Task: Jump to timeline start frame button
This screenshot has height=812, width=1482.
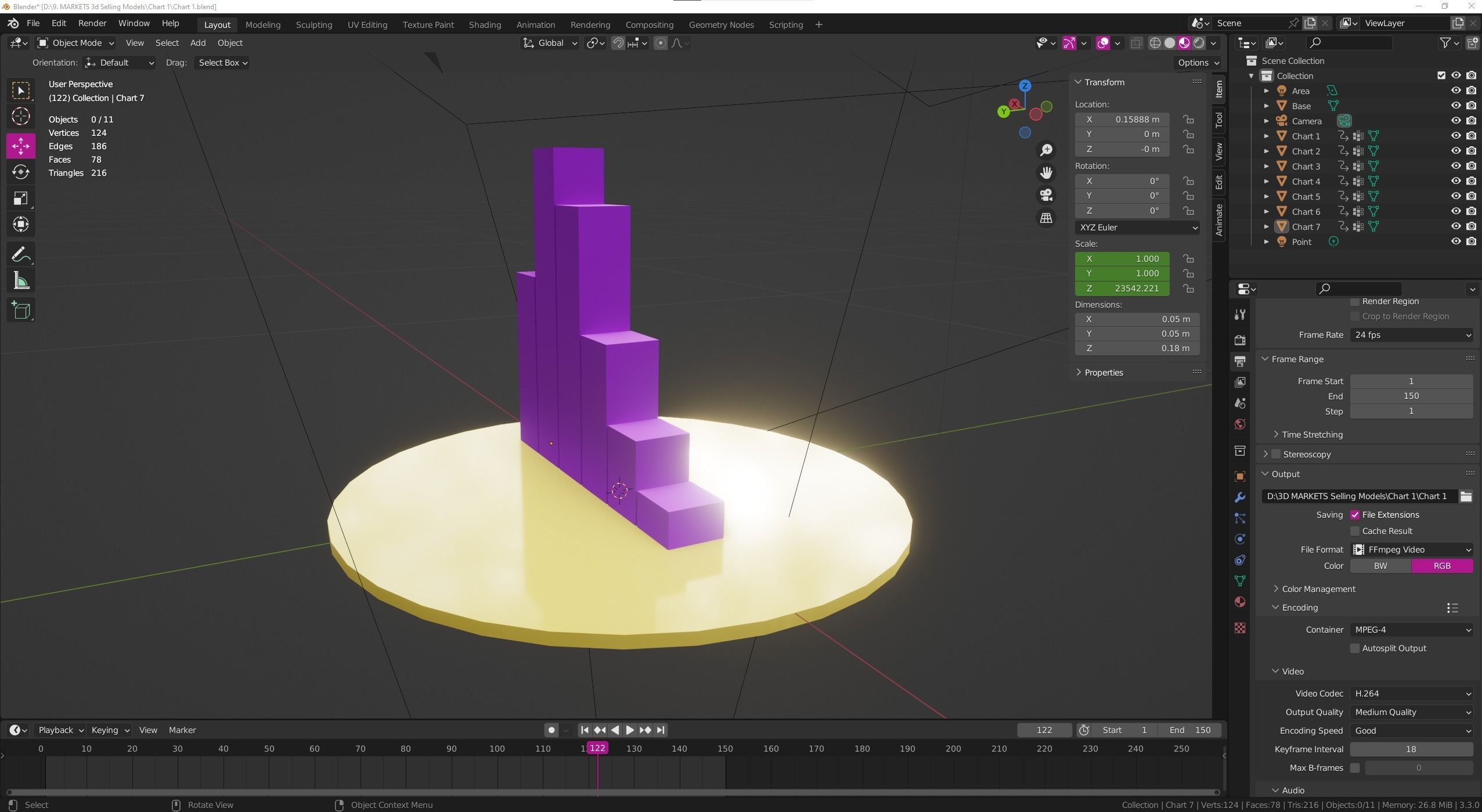Action: pos(585,730)
